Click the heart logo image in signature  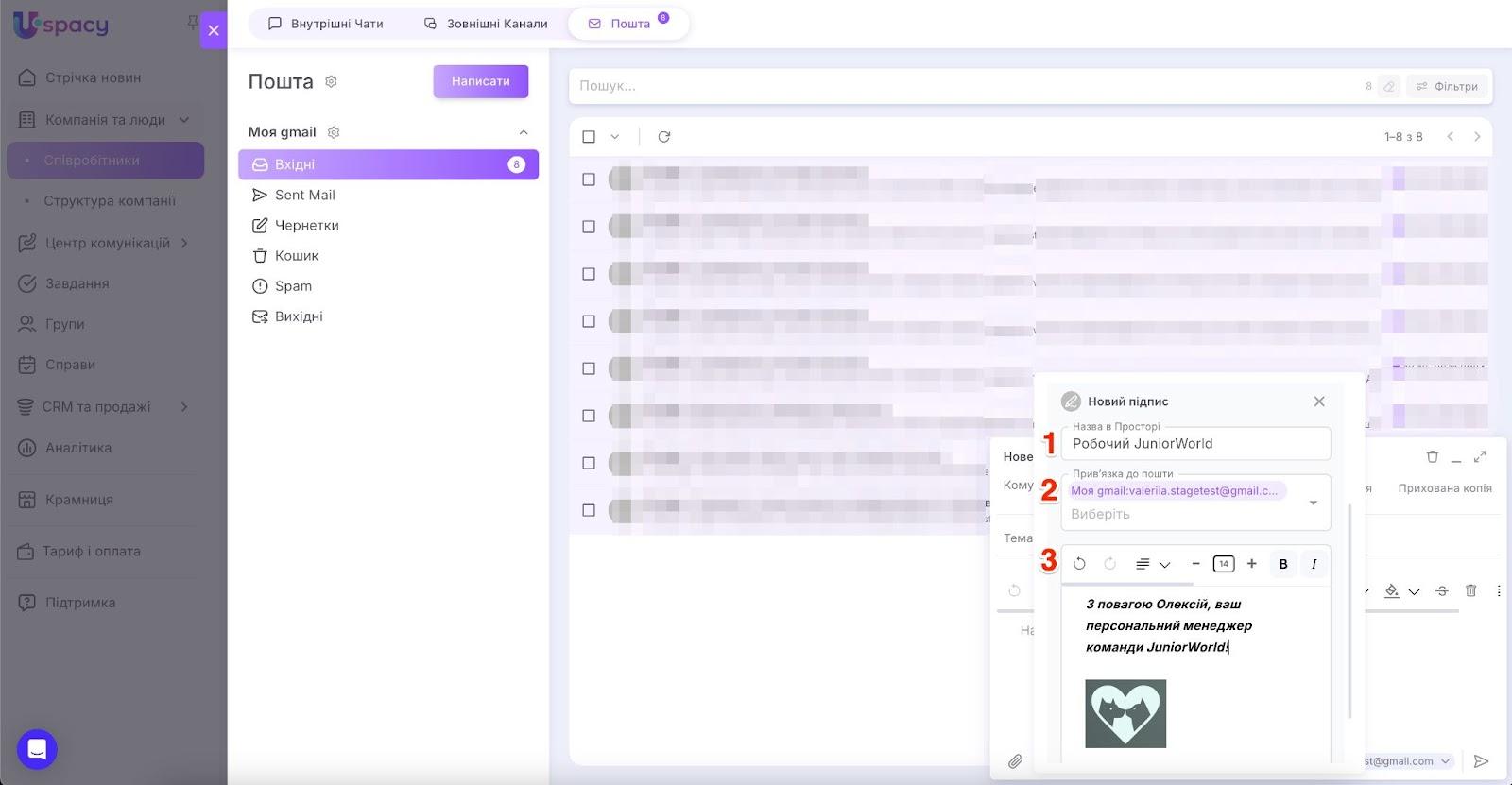click(x=1125, y=714)
